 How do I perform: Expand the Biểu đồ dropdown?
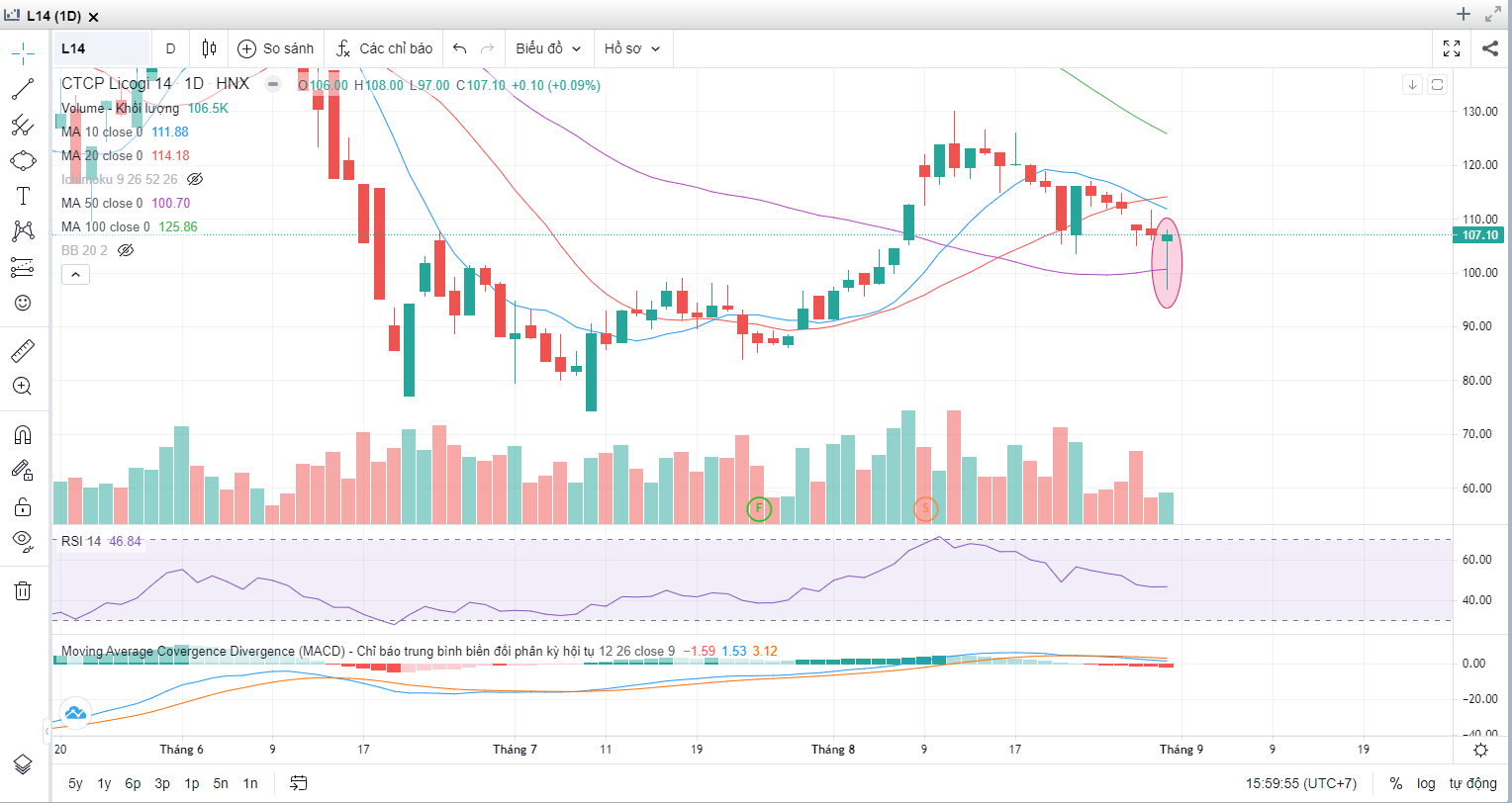[547, 48]
